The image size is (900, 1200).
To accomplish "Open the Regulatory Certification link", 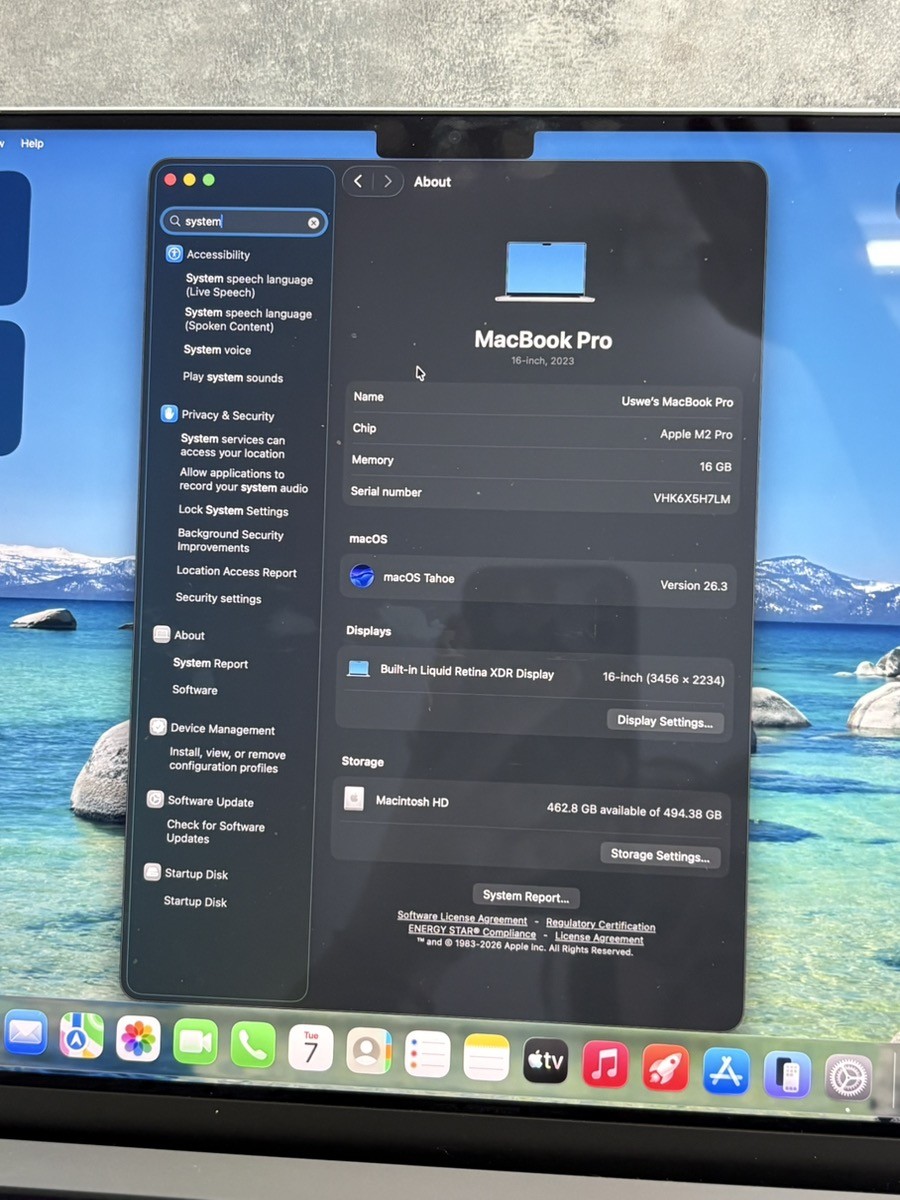I will coord(601,925).
